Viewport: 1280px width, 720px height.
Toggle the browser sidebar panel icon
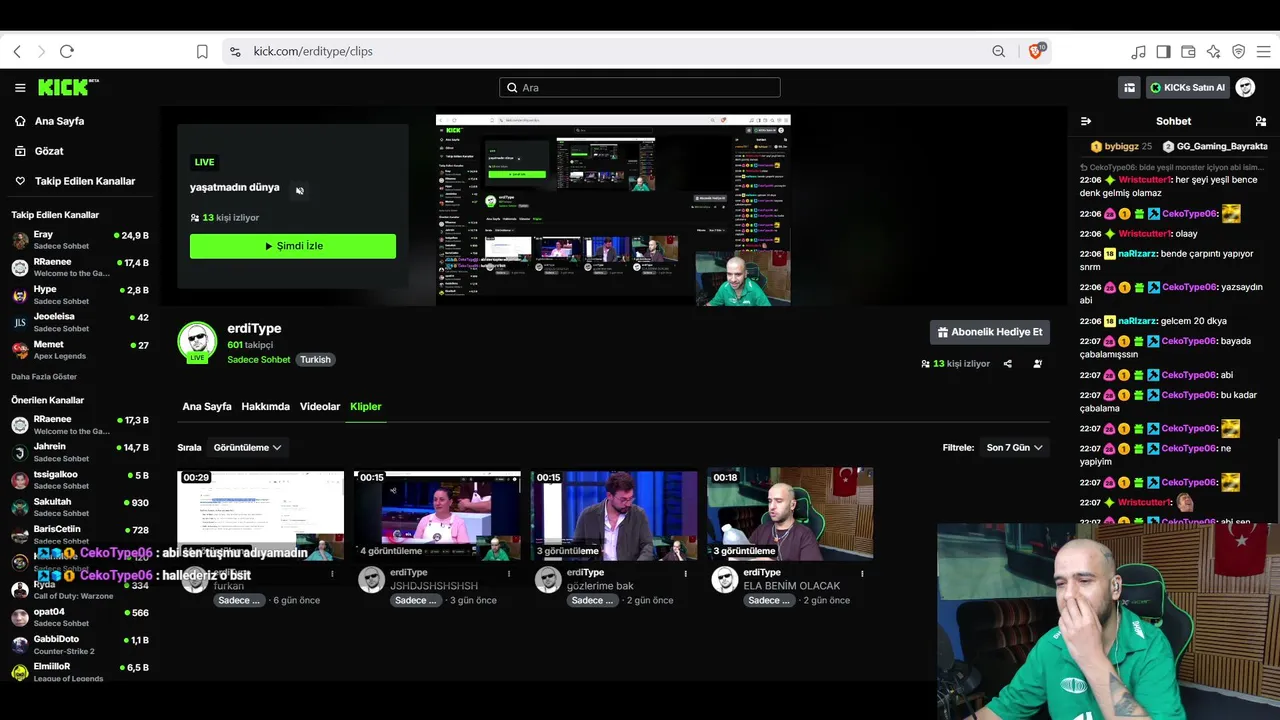tap(1163, 51)
